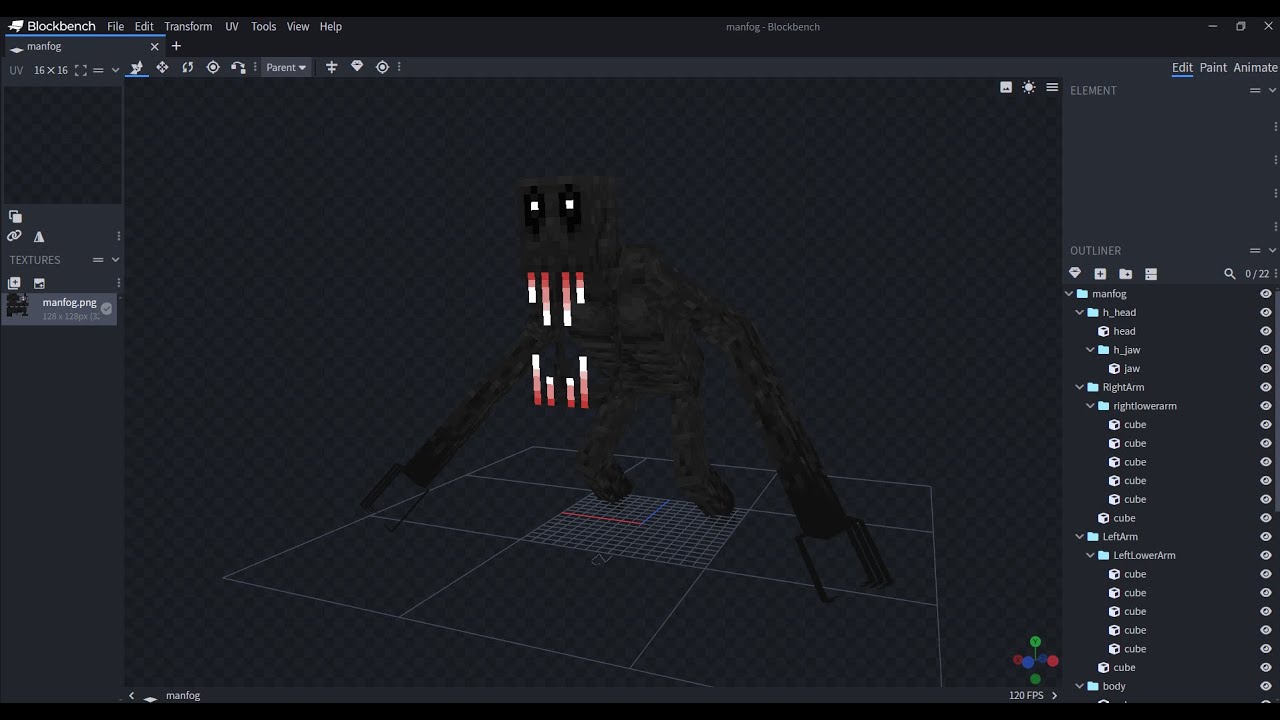Open the Transform menu

click(x=188, y=26)
